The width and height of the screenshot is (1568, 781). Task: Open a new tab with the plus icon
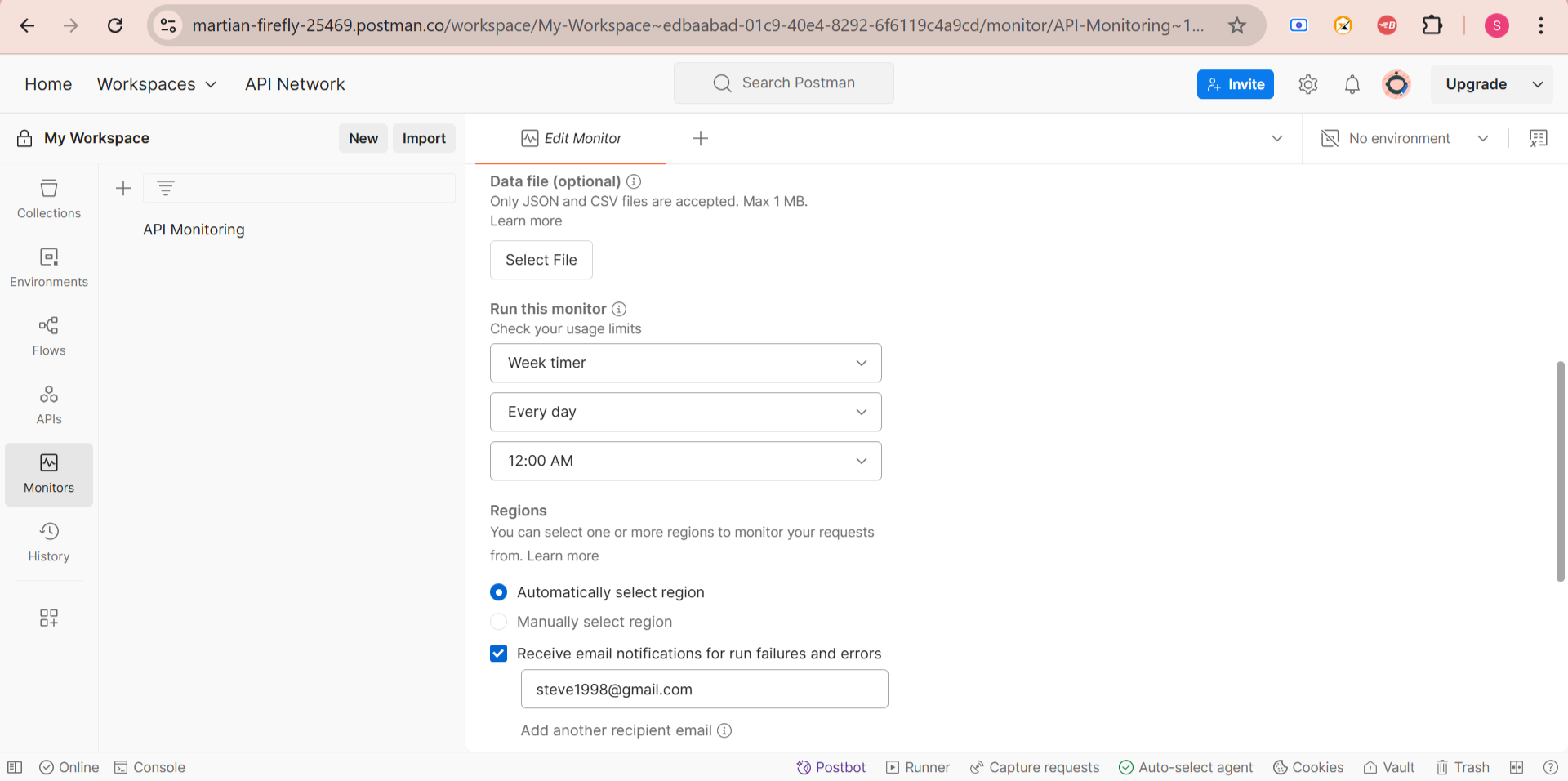pyautogui.click(x=701, y=139)
